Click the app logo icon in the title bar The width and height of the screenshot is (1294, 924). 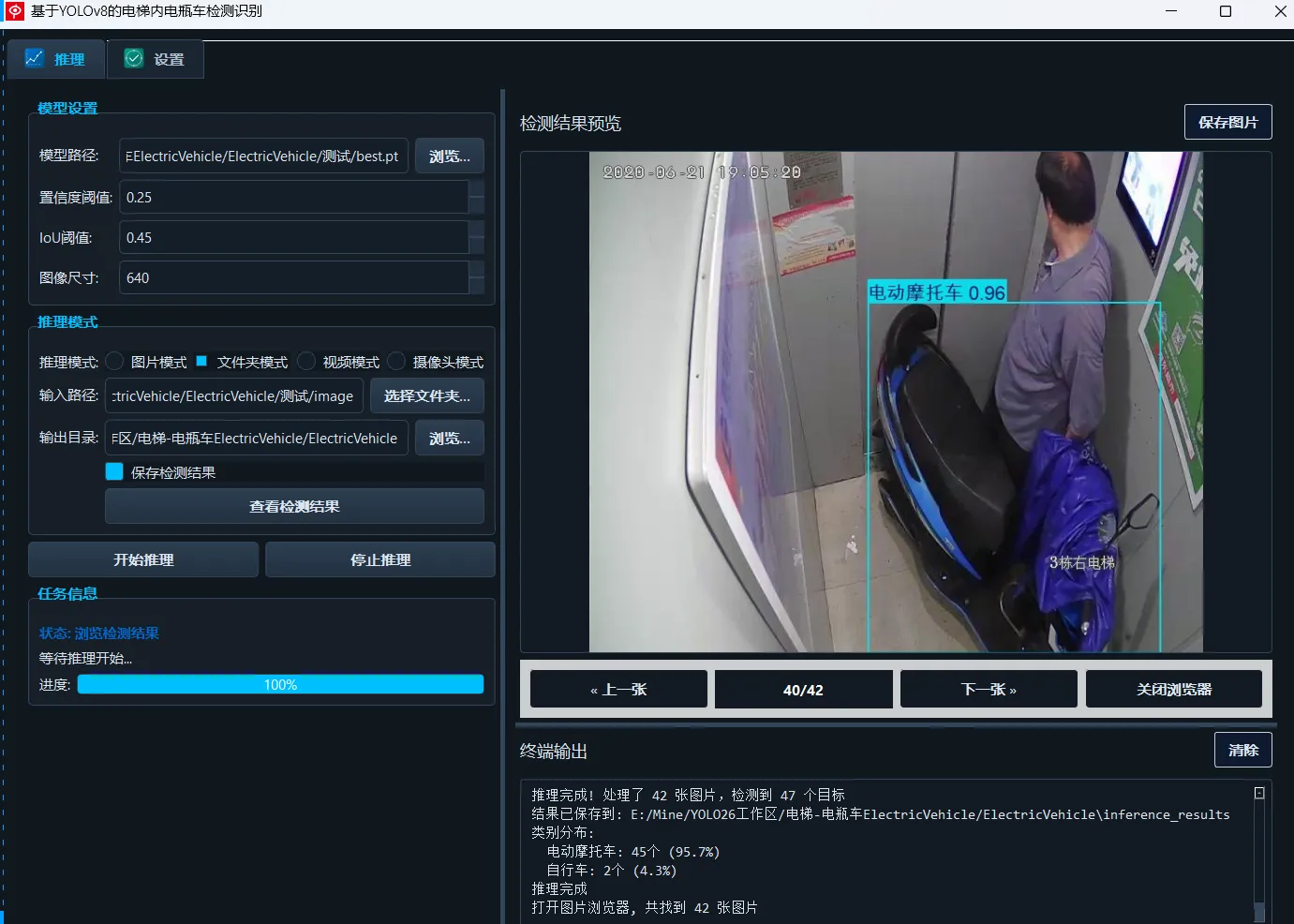click(15, 11)
